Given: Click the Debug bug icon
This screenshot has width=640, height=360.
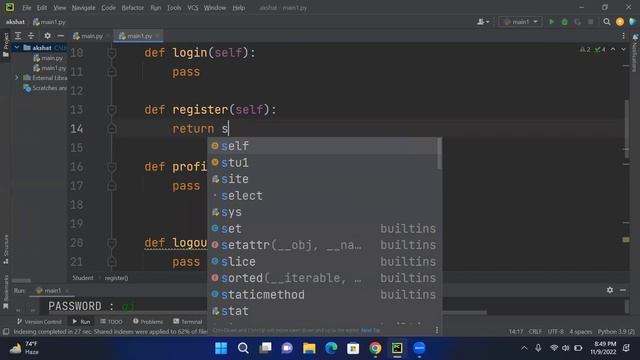Looking at the screenshot, I should (x=564, y=22).
